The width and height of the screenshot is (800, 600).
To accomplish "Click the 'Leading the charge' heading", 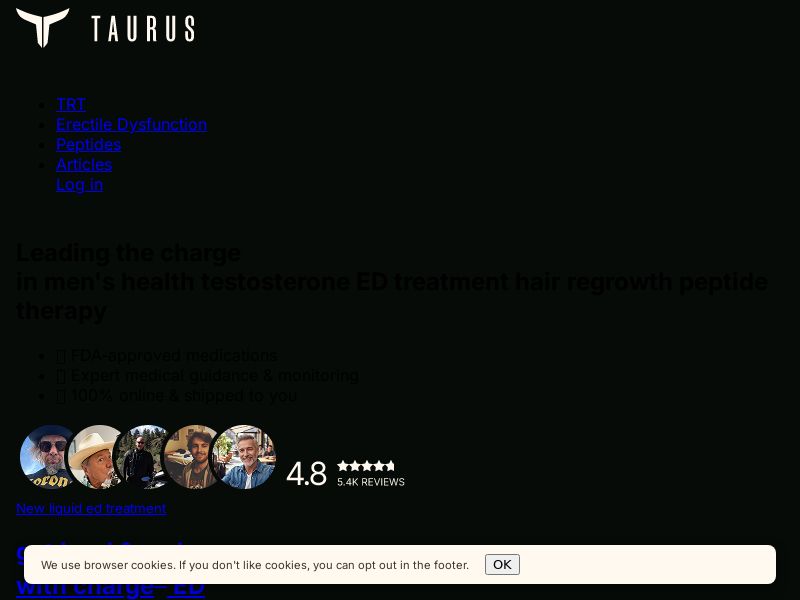I will pos(128,253).
